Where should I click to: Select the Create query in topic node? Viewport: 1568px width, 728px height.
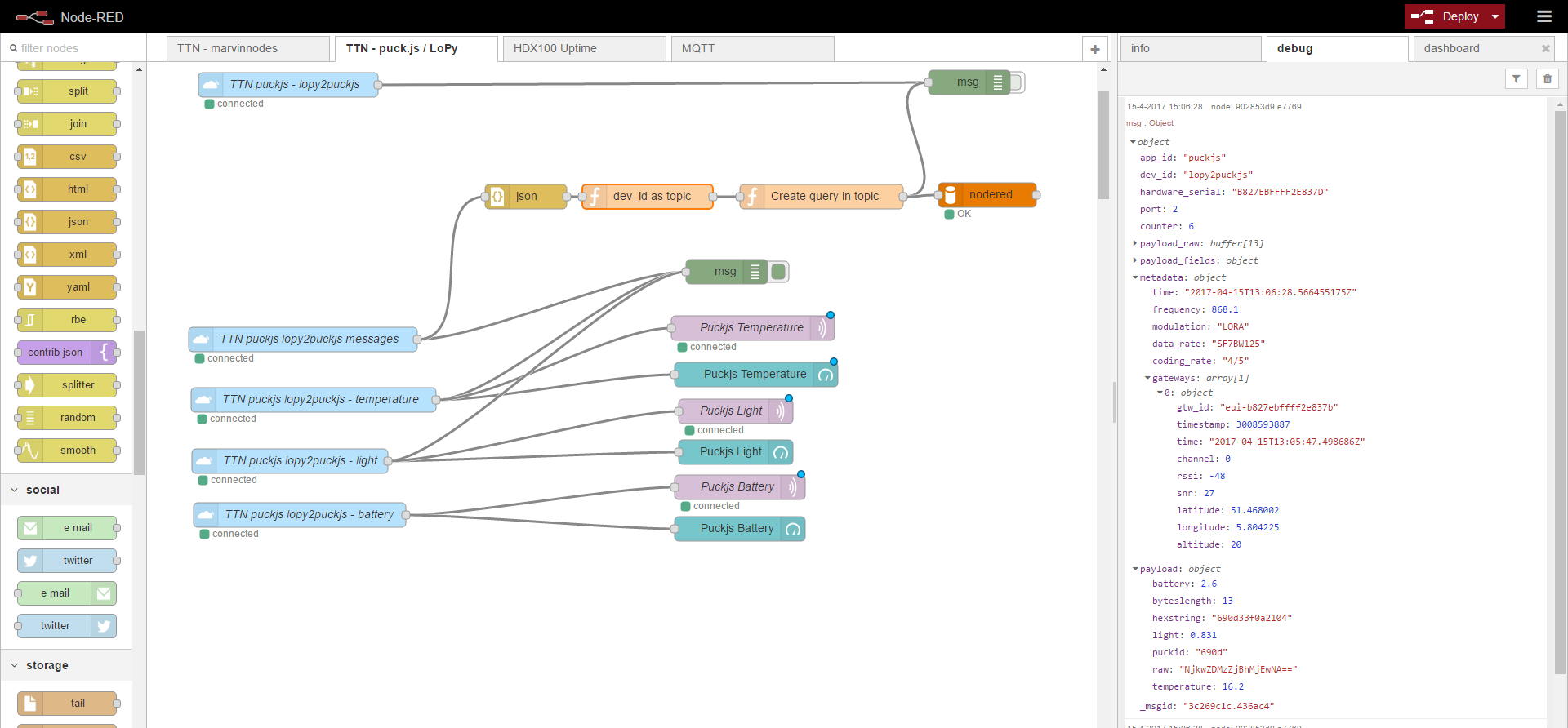[822, 197]
